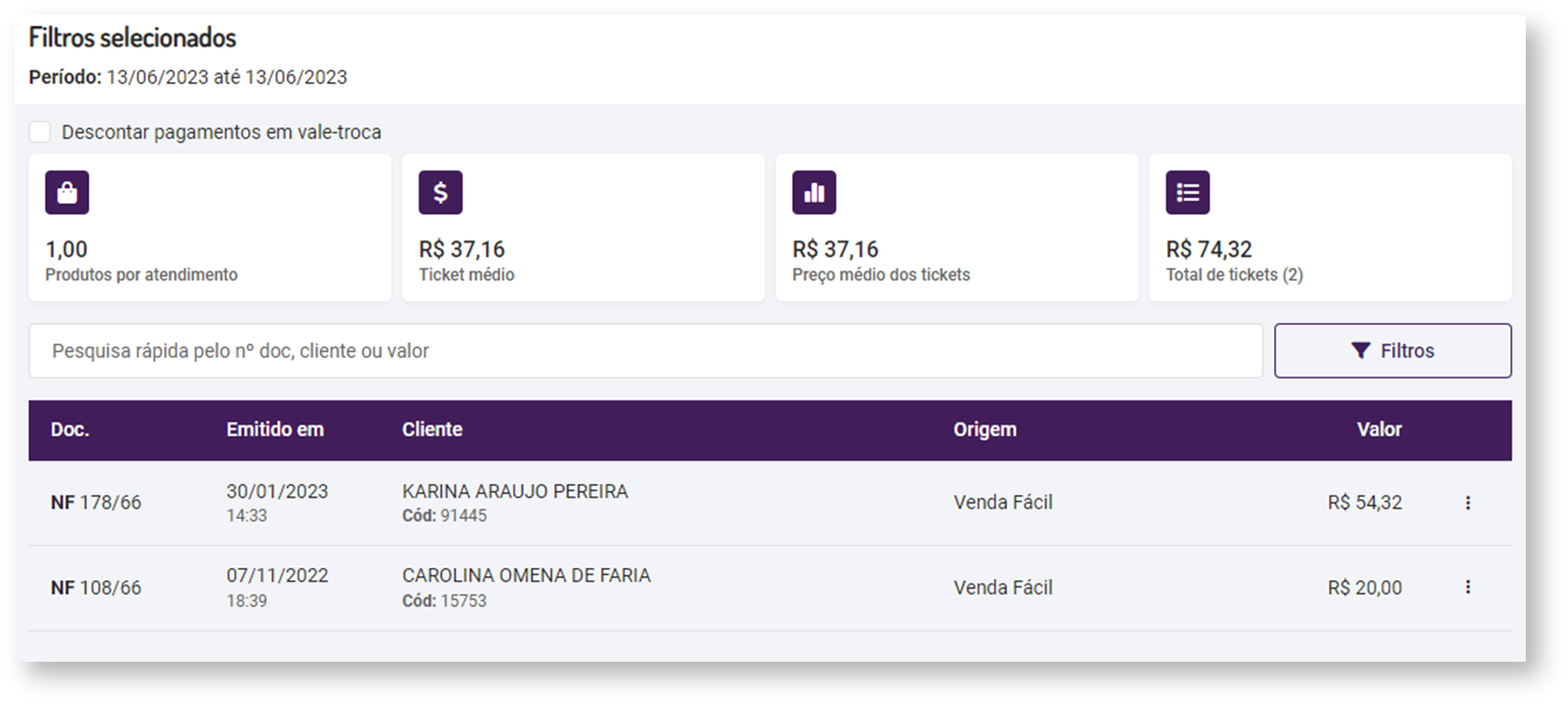1568x704 pixels.
Task: Click the list icon for total tickets
Action: [x=1187, y=193]
